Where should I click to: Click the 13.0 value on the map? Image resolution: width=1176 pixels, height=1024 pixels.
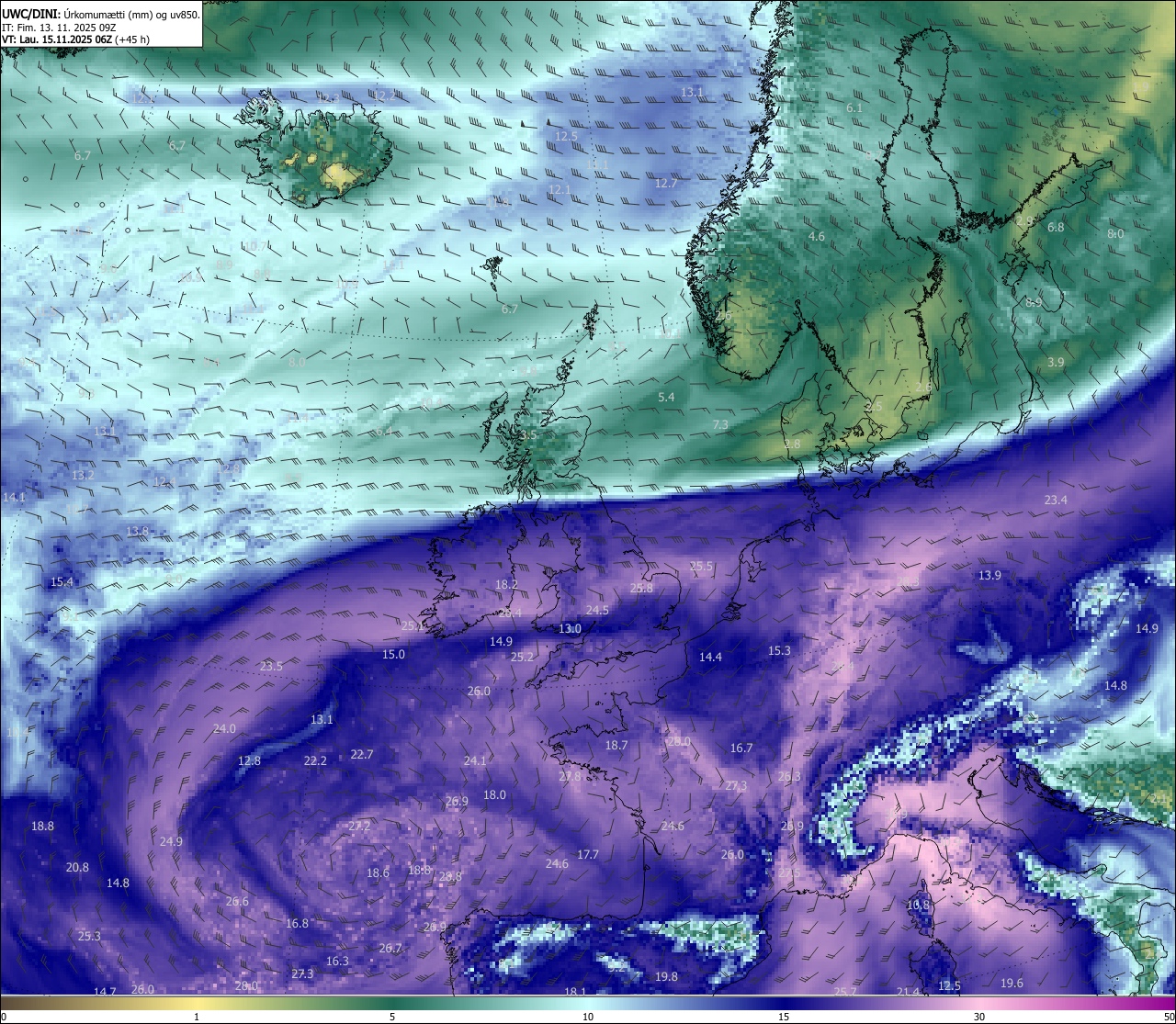click(x=570, y=629)
